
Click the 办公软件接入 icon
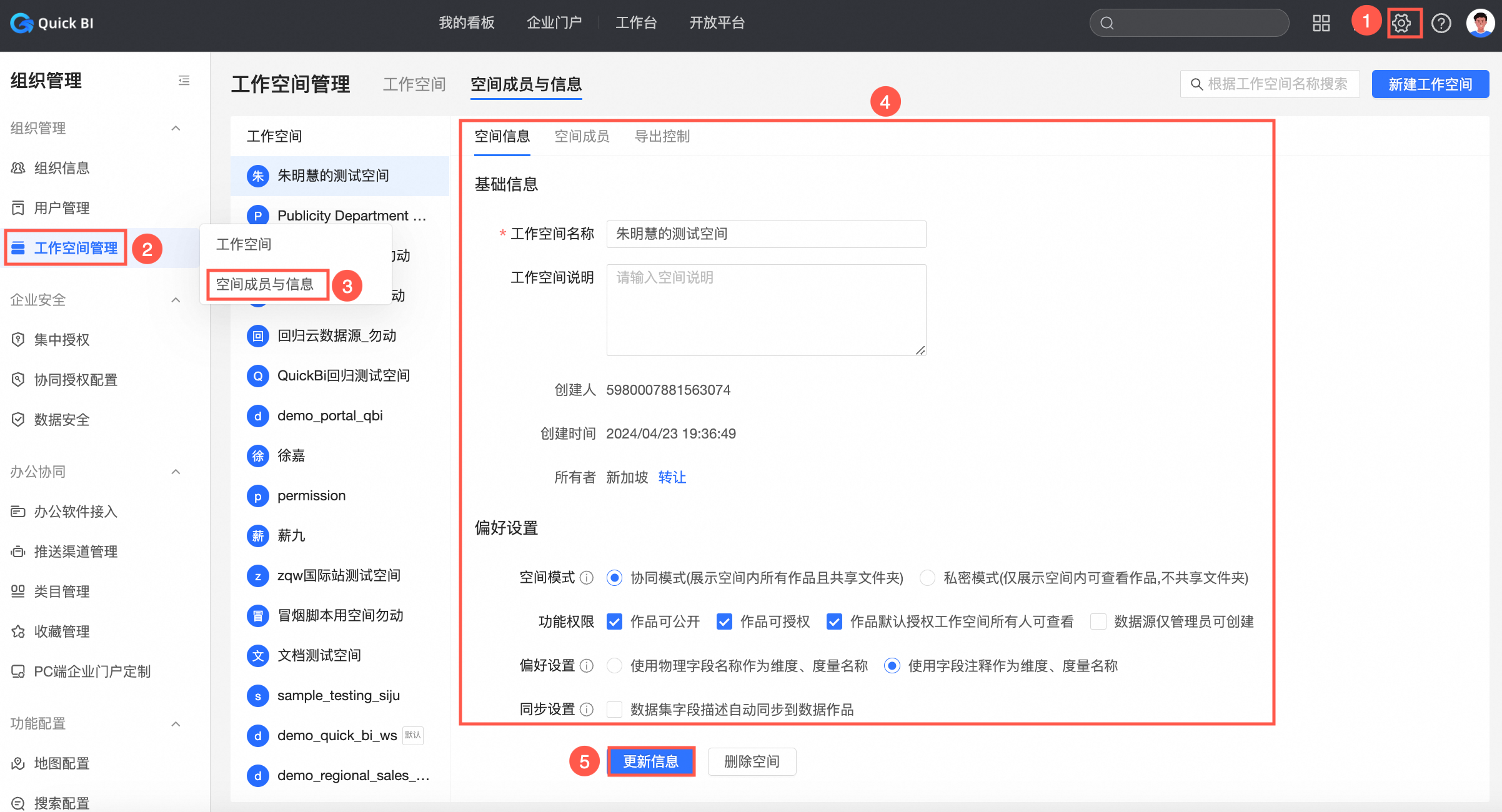pyautogui.click(x=18, y=512)
